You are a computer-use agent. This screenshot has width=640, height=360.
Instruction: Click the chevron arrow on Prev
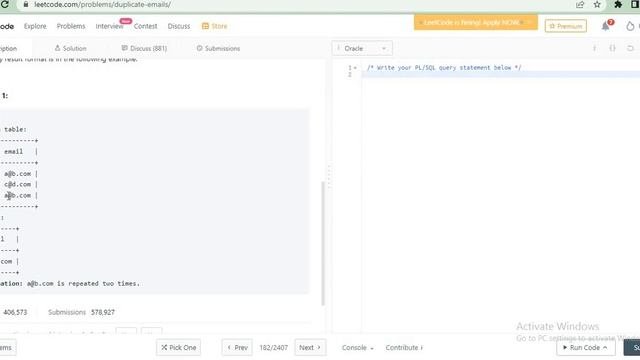click(229, 347)
